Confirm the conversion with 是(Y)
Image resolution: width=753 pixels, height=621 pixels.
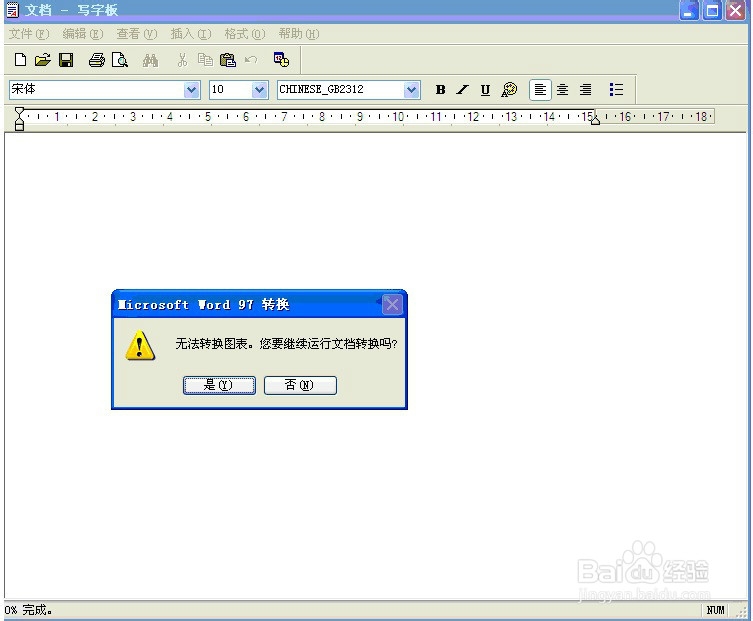219,385
